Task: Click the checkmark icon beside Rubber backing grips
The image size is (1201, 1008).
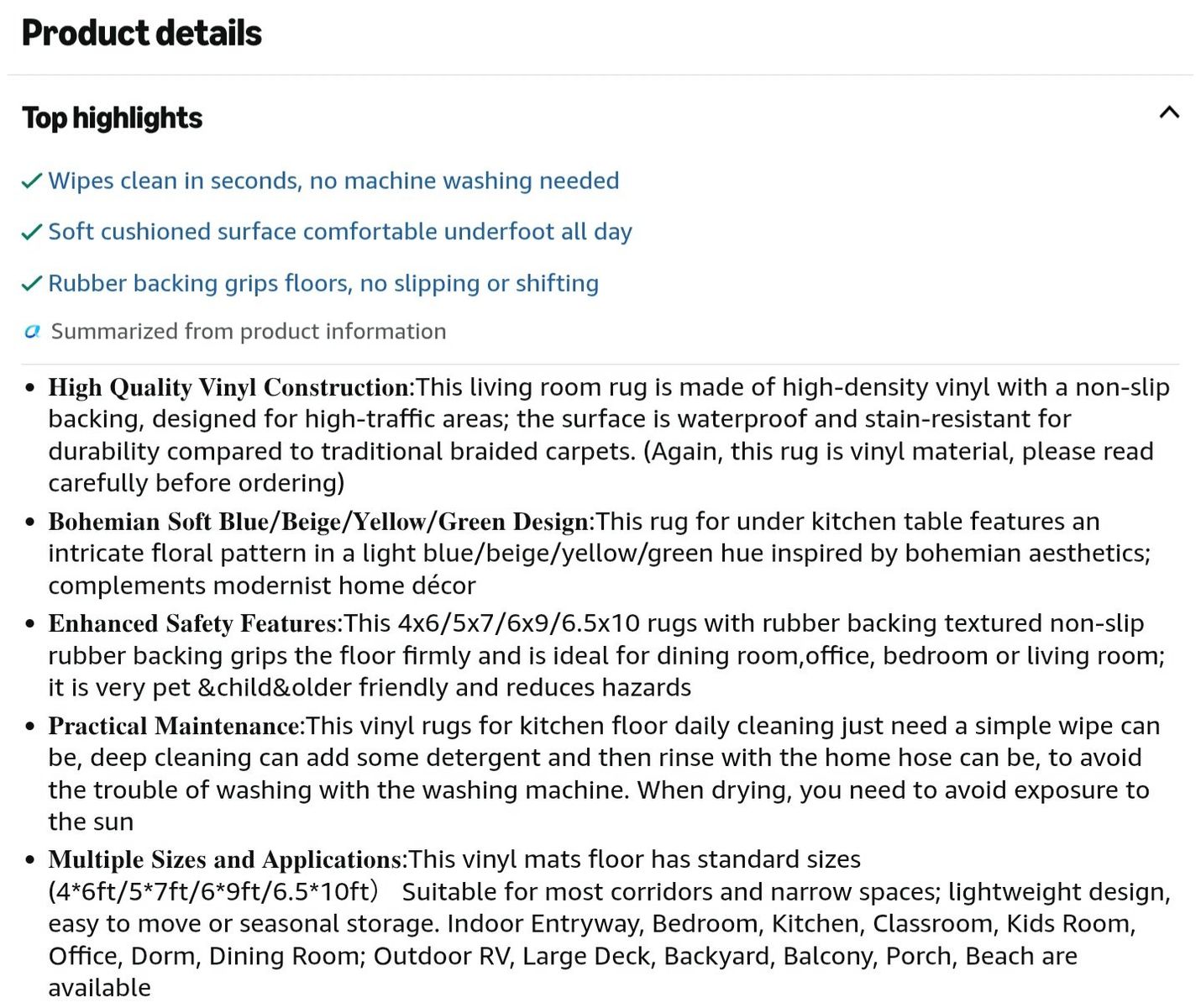Action: 32,284
